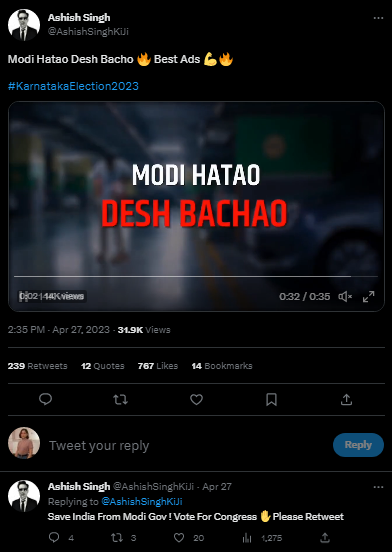The height and width of the screenshot is (552, 392).
Task: Share the main tweet using share icon
Action: [346, 399]
